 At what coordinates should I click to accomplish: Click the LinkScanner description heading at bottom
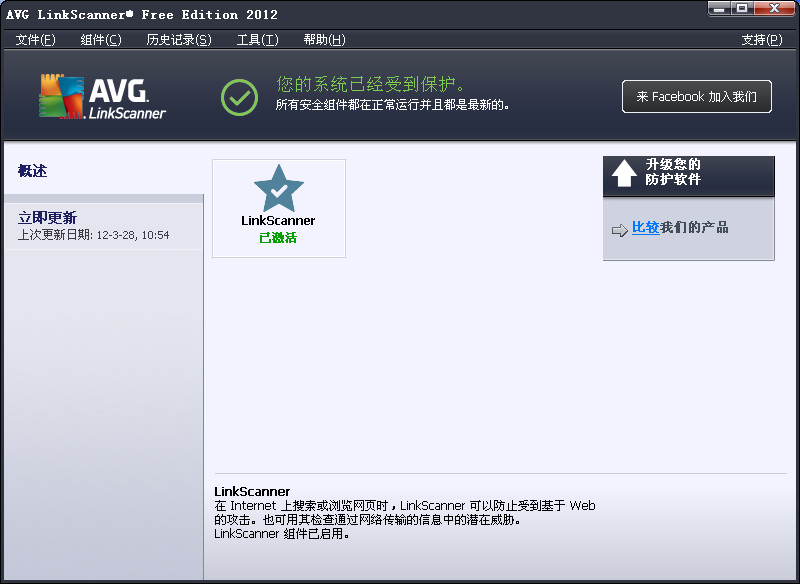click(252, 491)
